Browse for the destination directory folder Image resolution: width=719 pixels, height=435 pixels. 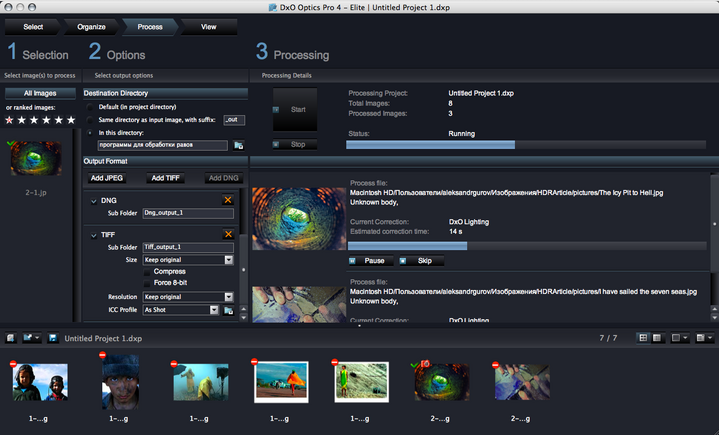(x=239, y=145)
